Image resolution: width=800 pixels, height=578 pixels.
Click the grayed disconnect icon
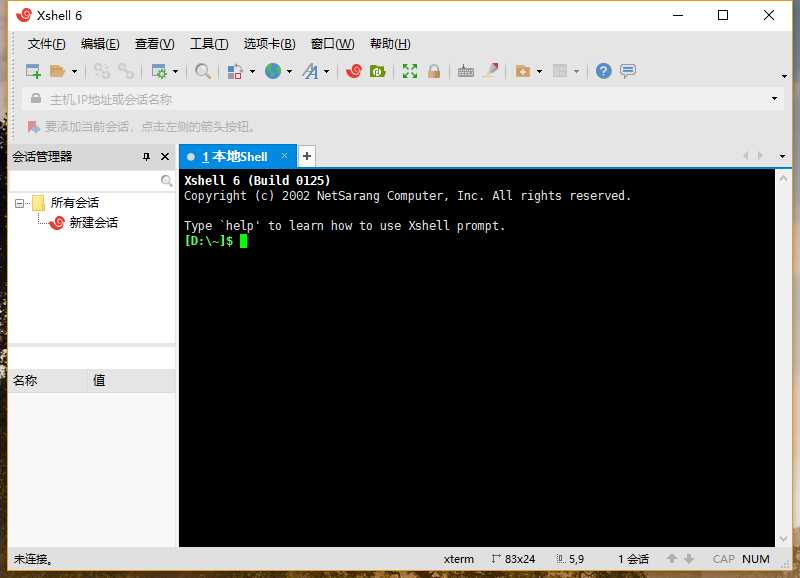[126, 71]
